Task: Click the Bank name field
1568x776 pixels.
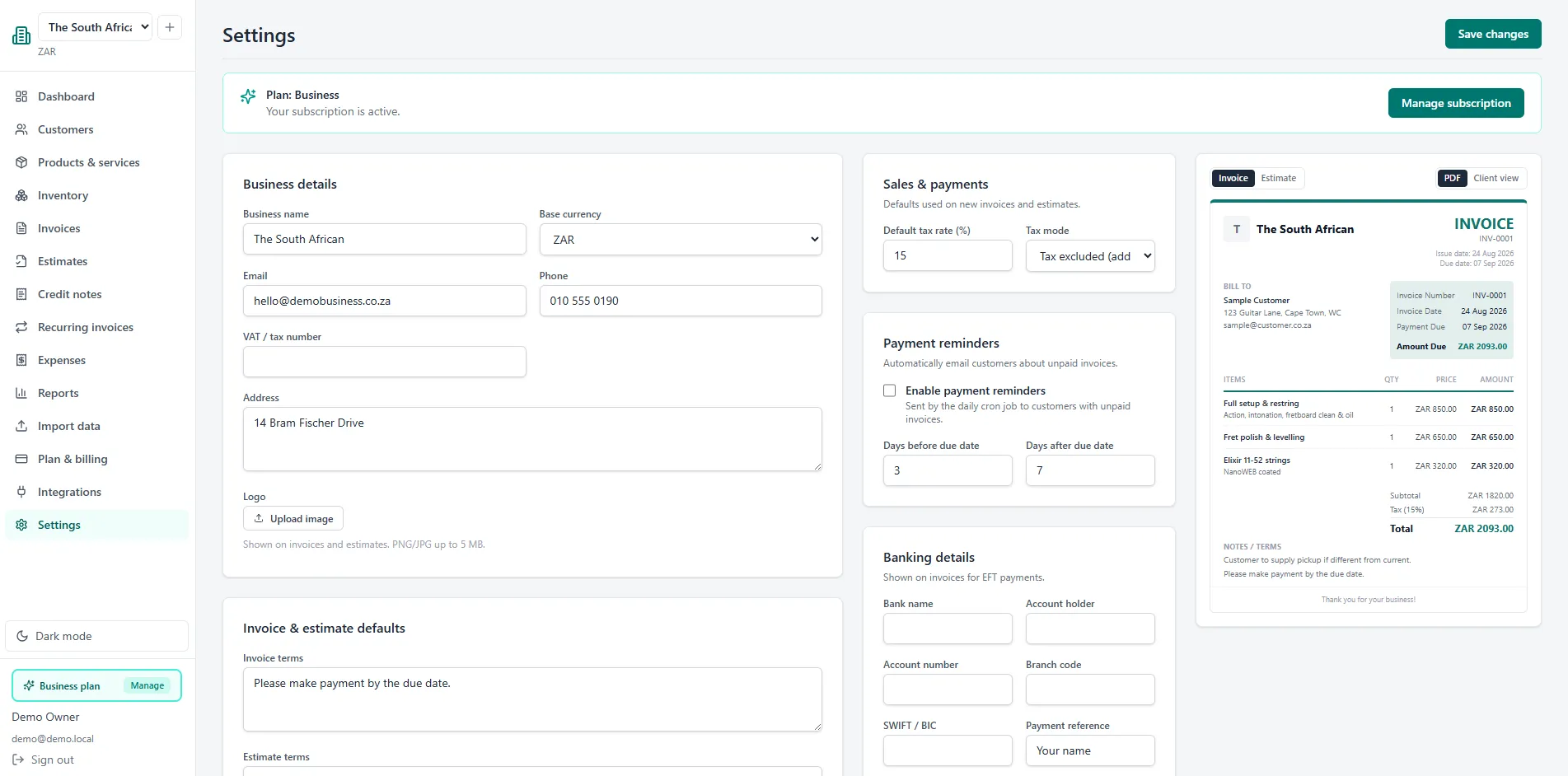Action: click(x=948, y=629)
